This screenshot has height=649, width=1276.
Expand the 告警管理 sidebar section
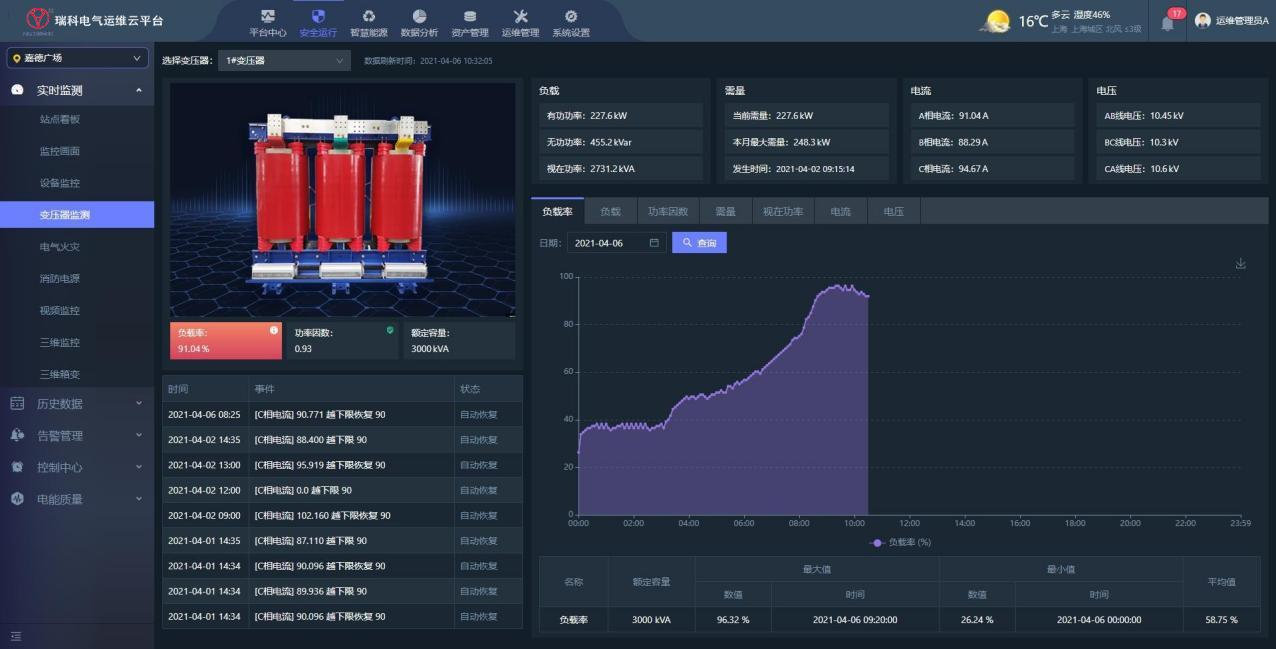pyautogui.click(x=77, y=436)
